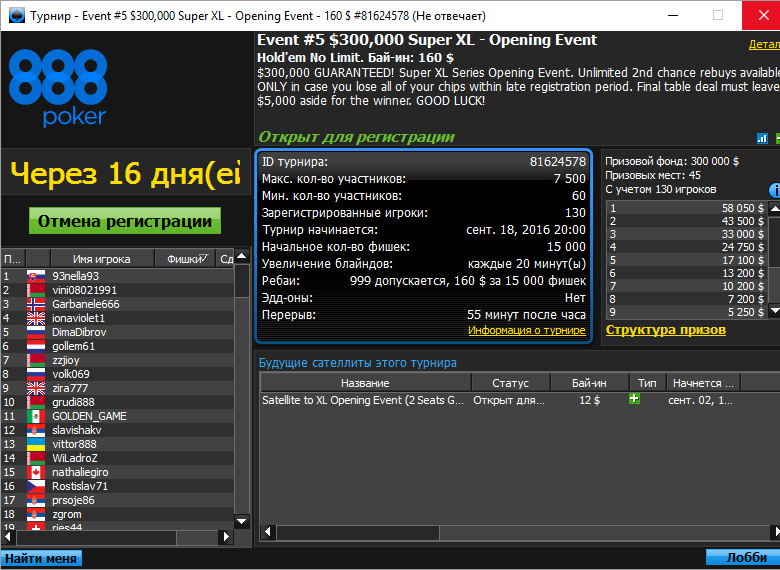Click the 5 250 $ prize row
Image resolution: width=780 pixels, height=570 pixels.
click(x=686, y=312)
